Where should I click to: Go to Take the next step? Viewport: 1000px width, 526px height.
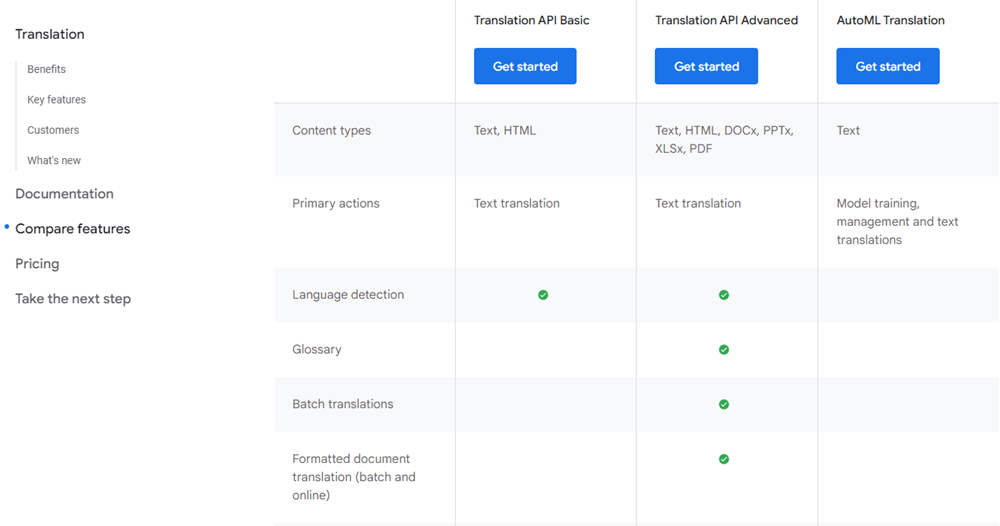[73, 299]
